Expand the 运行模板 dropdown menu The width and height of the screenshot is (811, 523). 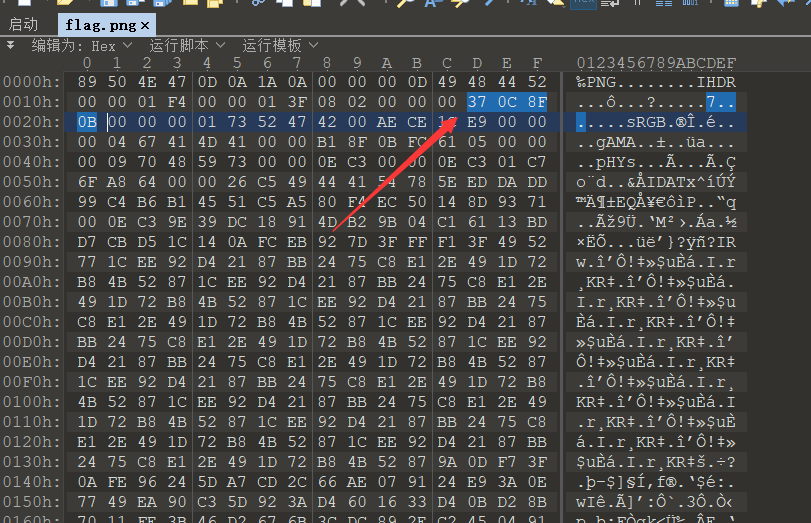[280, 46]
